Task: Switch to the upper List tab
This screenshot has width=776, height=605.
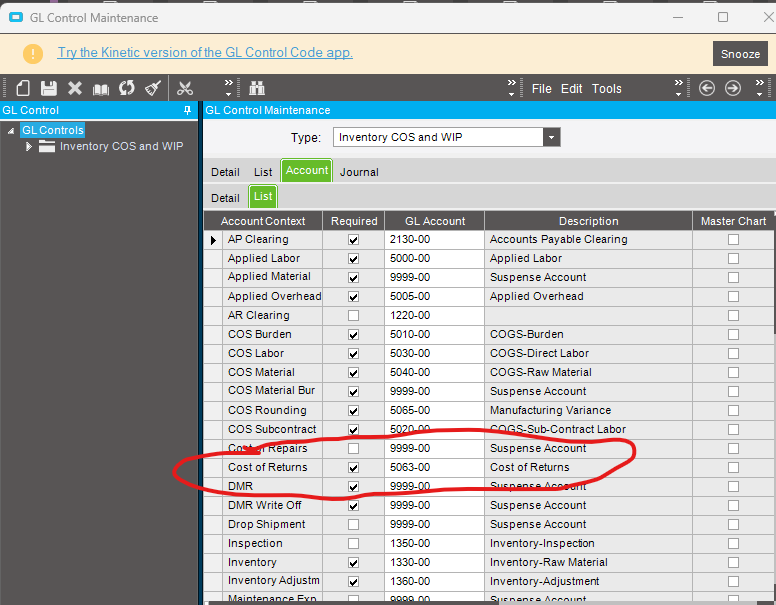Action: (x=263, y=172)
